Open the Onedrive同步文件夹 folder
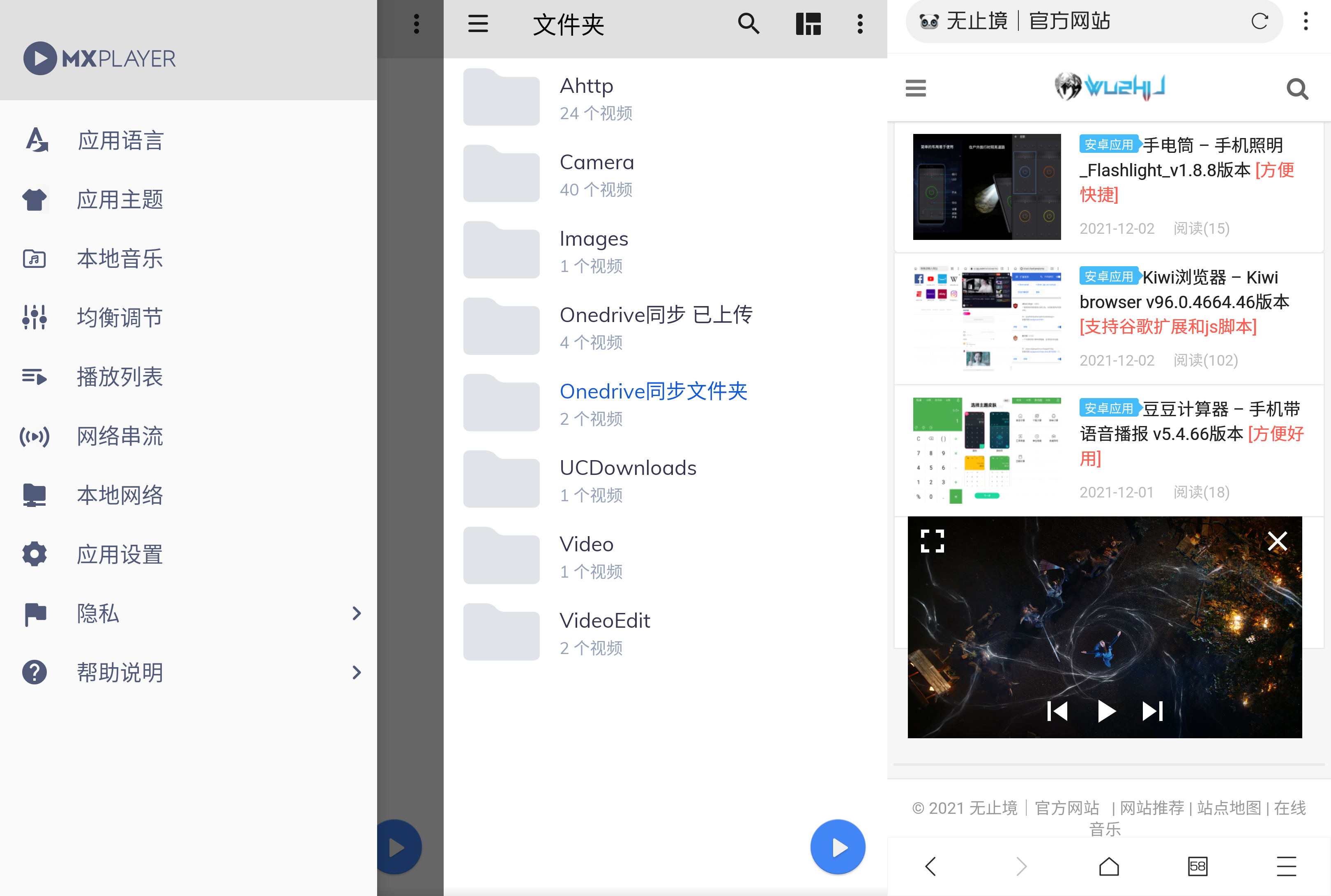 coord(665,403)
